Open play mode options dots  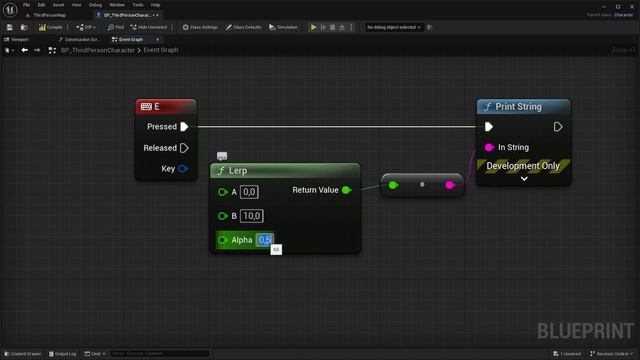click(351, 27)
